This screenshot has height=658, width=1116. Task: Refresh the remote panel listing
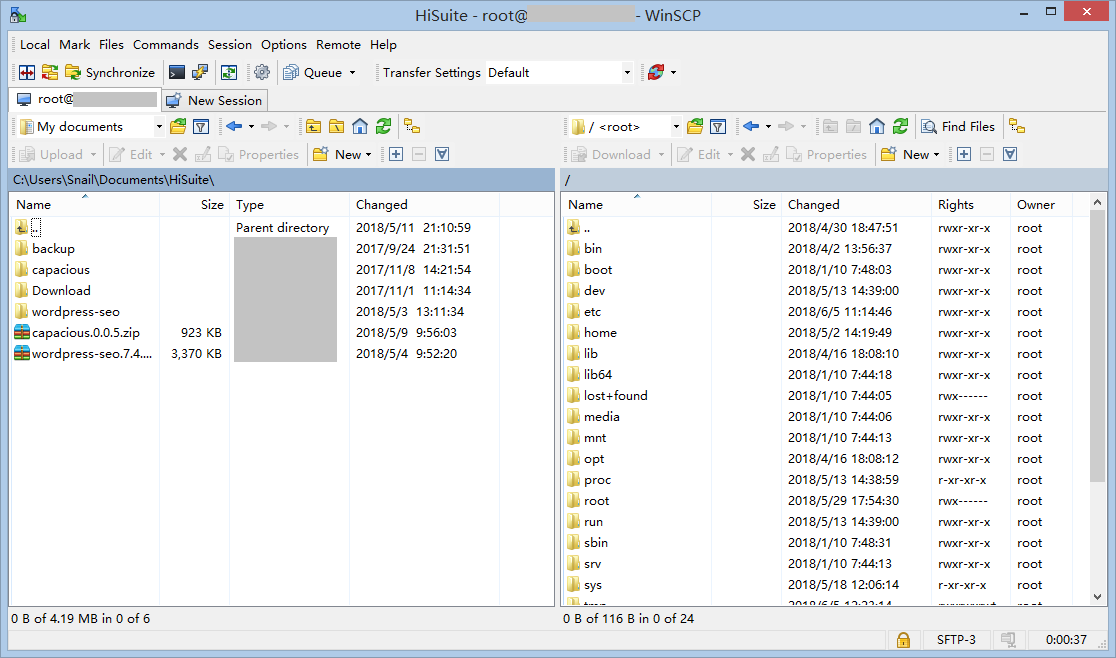point(901,126)
